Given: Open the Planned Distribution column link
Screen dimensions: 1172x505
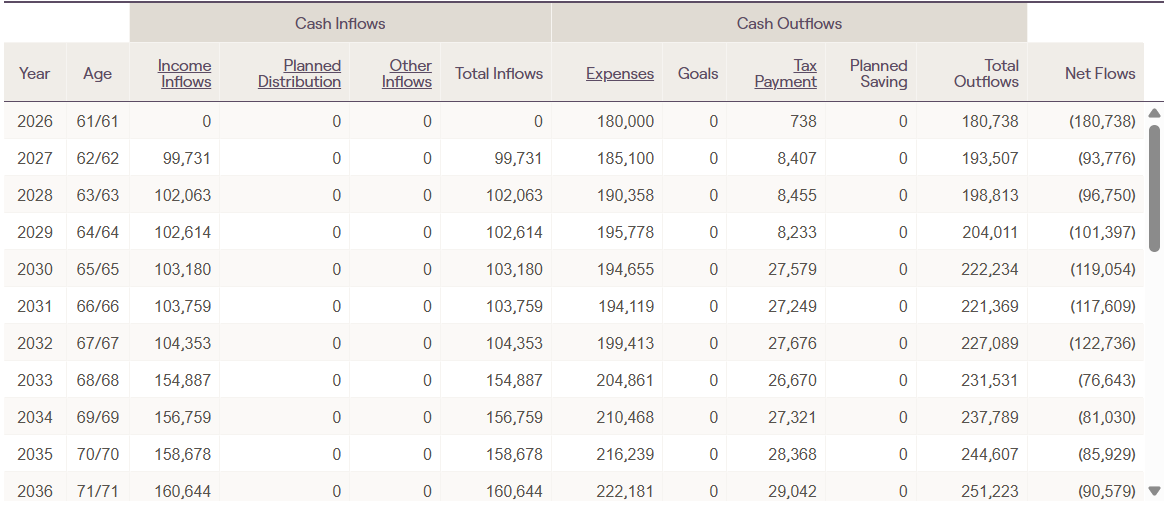Looking at the screenshot, I should 299,73.
